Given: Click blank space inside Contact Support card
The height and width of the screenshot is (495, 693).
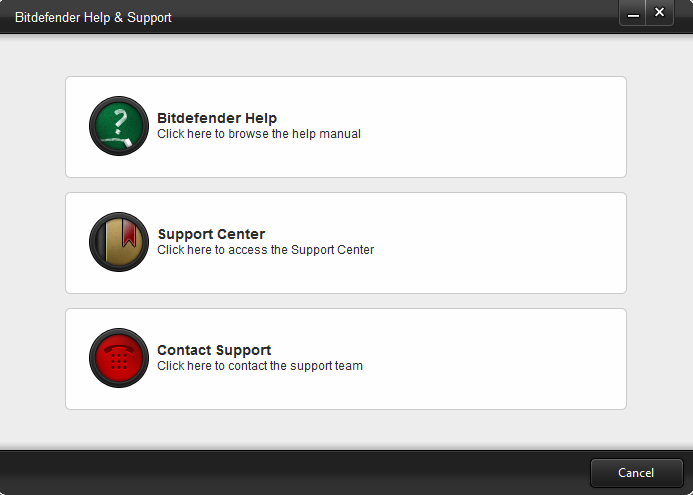Looking at the screenshot, I should coord(486,359).
